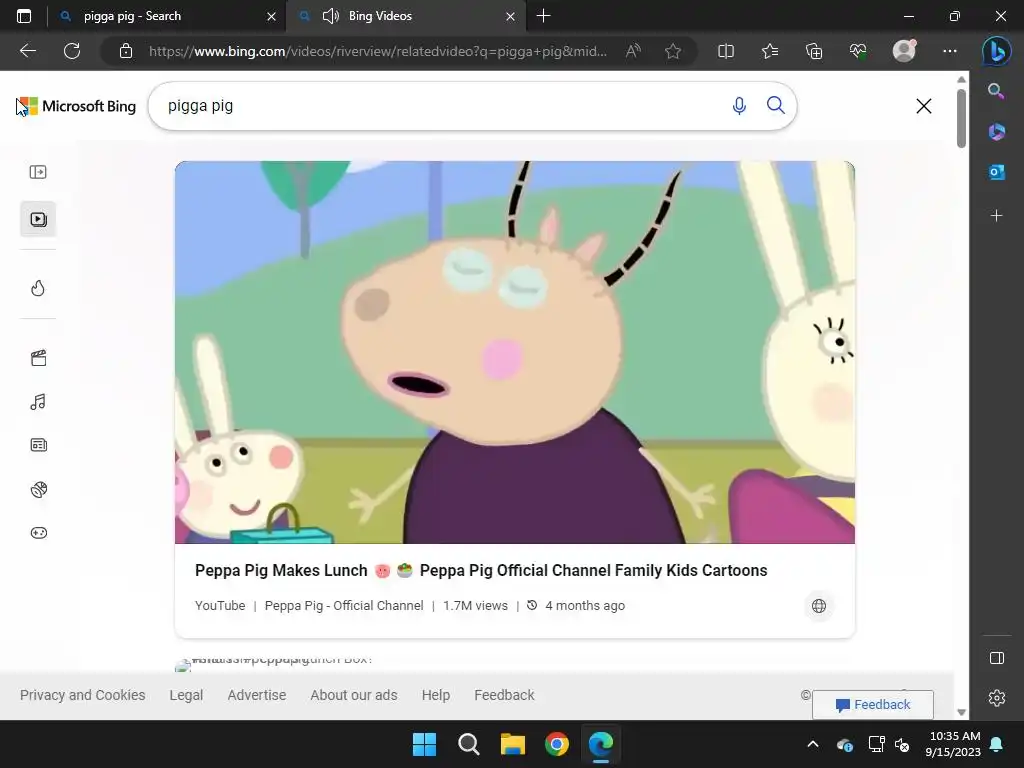The image size is (1024, 768).
Task: Add this page to favorites star
Action: click(673, 51)
